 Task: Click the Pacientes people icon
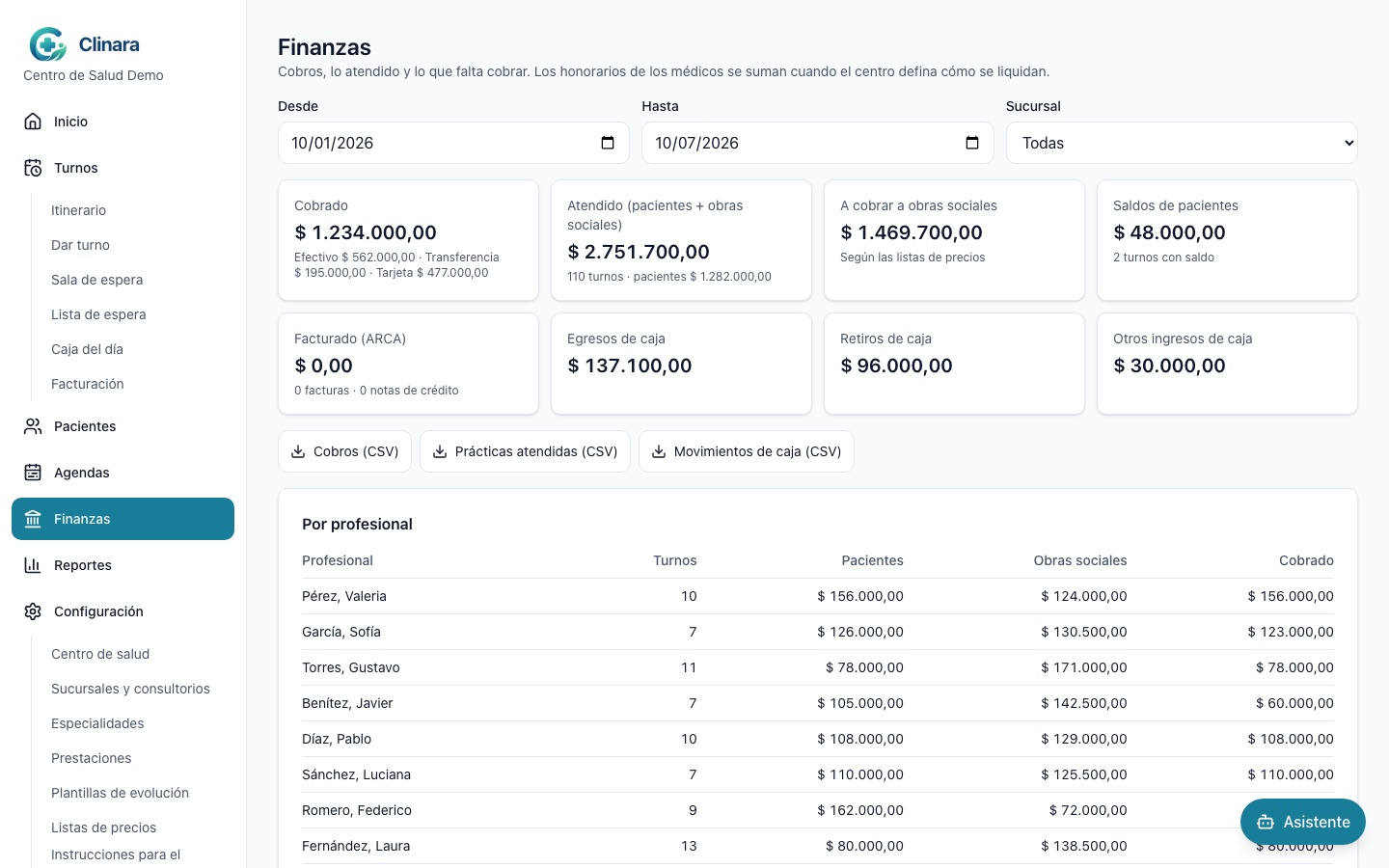tap(33, 426)
